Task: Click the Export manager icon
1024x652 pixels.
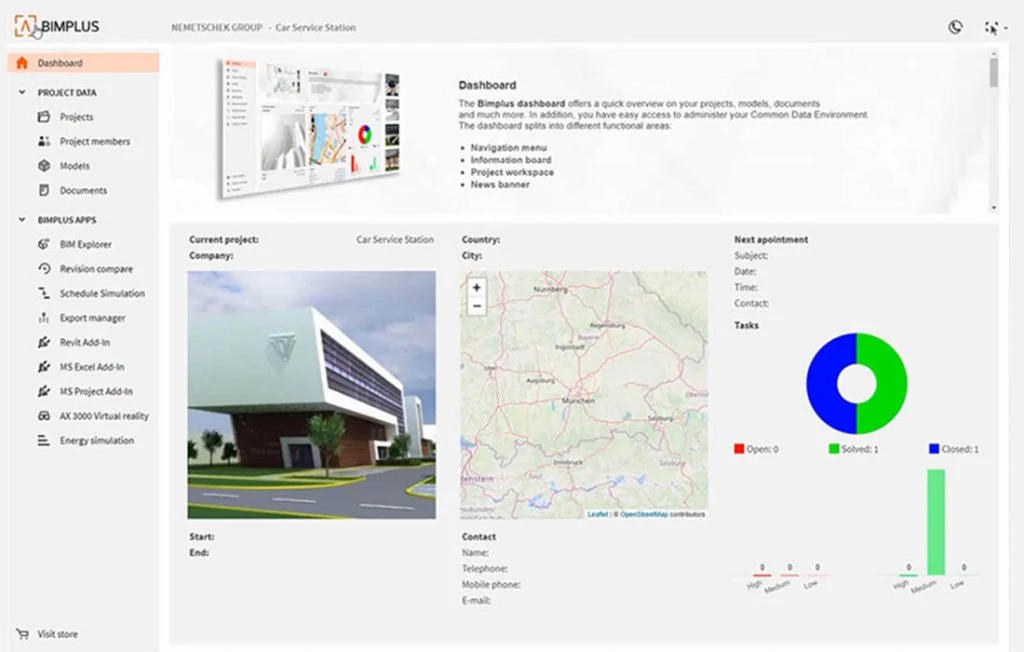Action: click(44, 318)
